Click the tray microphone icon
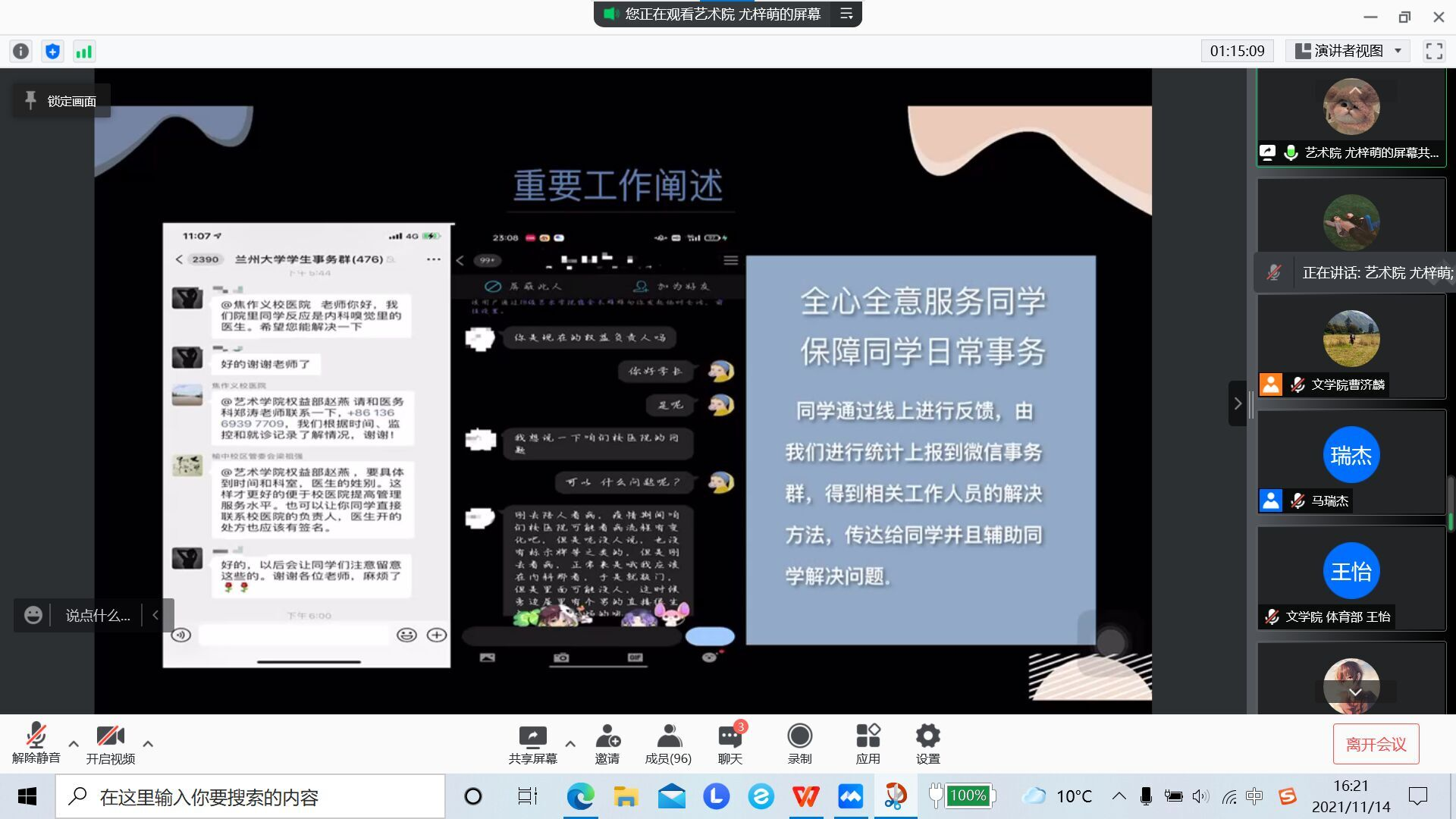Image resolution: width=1456 pixels, height=819 pixels. (1146, 796)
